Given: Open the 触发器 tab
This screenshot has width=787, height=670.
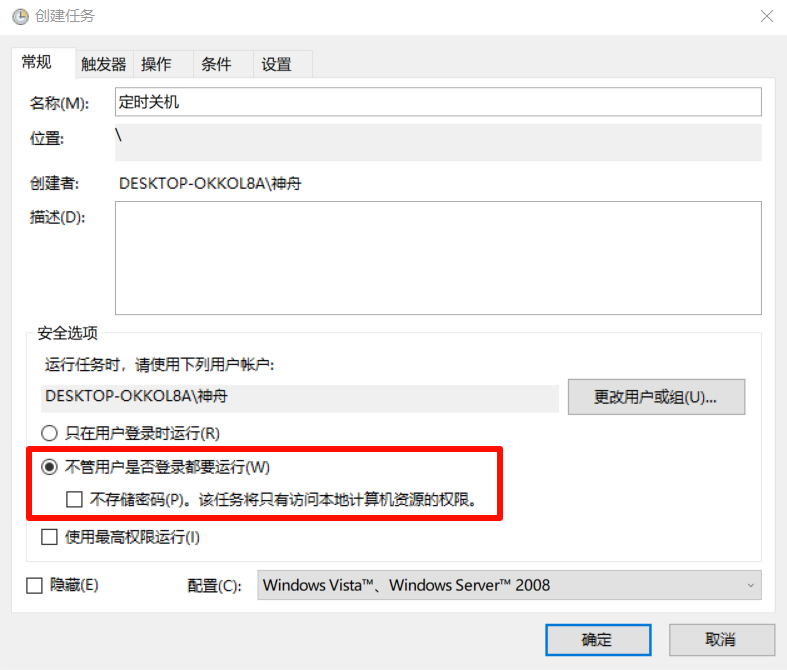Looking at the screenshot, I should point(104,64).
